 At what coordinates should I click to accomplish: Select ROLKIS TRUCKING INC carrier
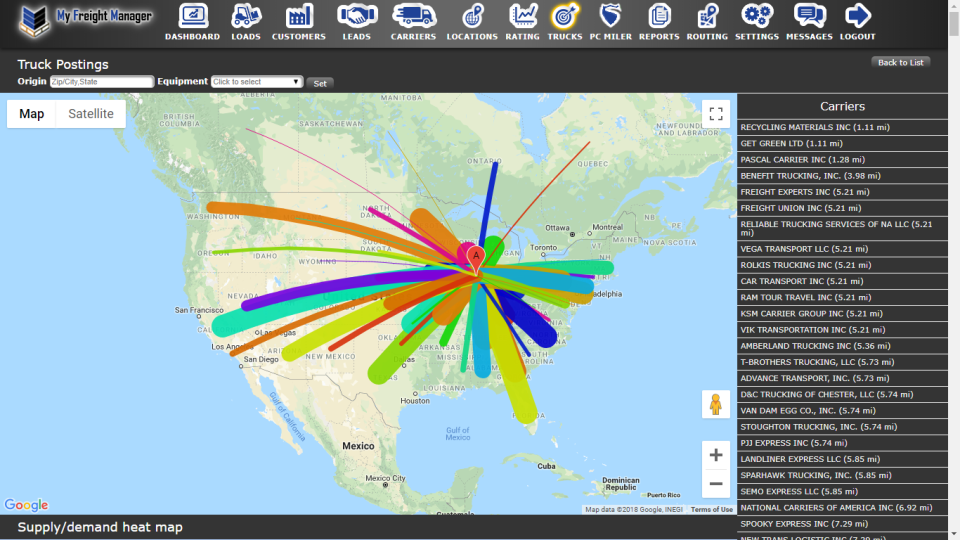(842, 265)
